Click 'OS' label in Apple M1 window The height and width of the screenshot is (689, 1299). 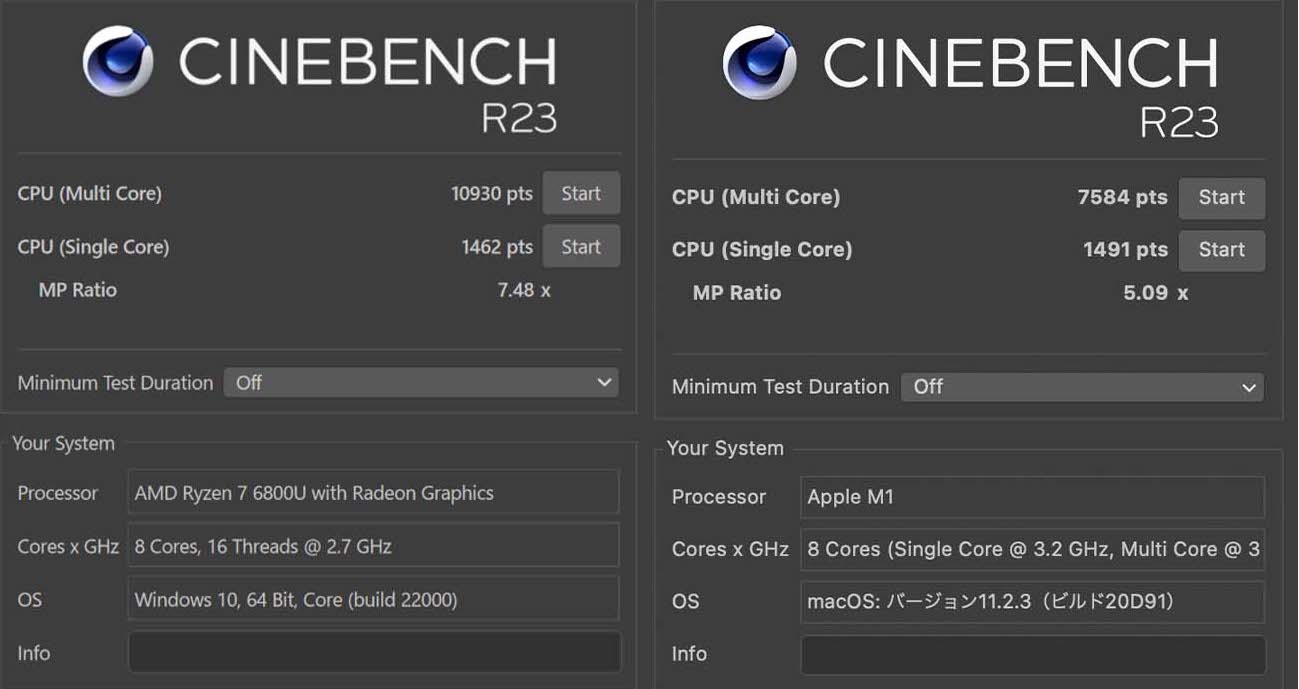coord(686,602)
